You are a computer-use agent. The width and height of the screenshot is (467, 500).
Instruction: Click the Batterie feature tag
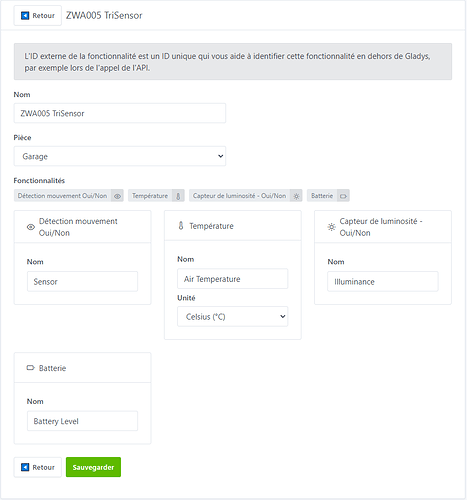click(x=328, y=196)
